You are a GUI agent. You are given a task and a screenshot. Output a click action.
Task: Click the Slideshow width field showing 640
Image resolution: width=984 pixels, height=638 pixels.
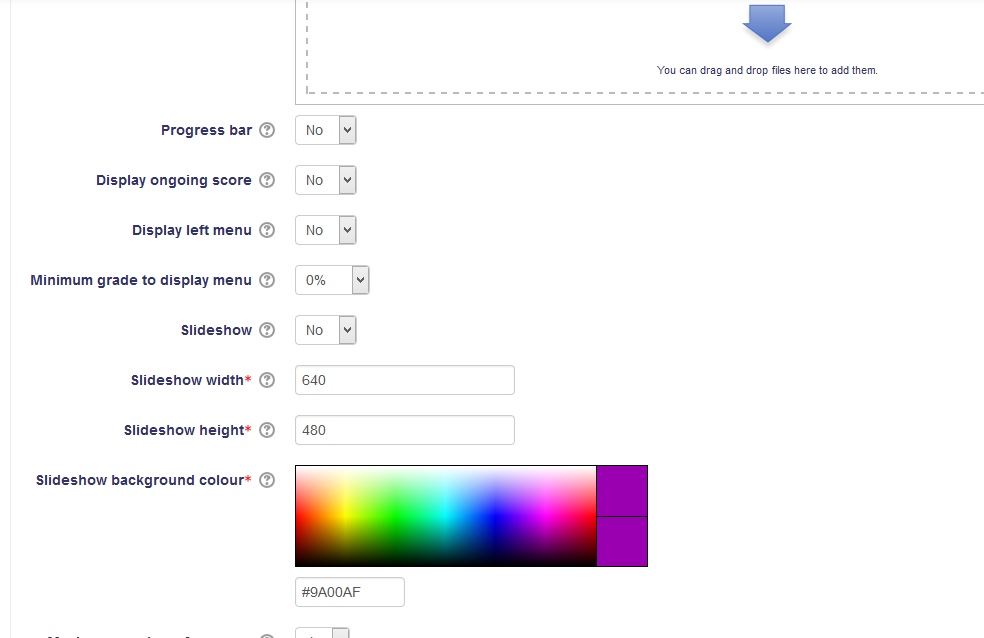tap(405, 380)
